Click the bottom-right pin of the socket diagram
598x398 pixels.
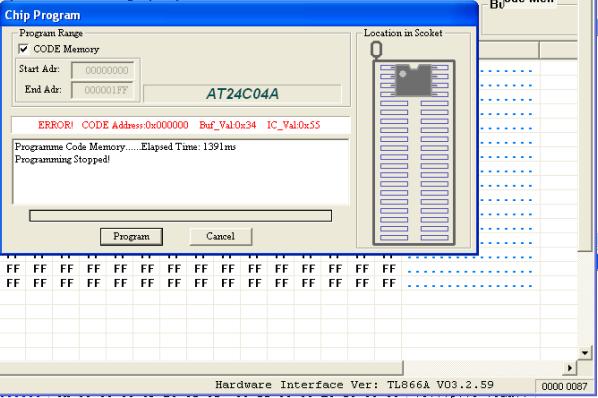pyautogui.click(x=434, y=238)
